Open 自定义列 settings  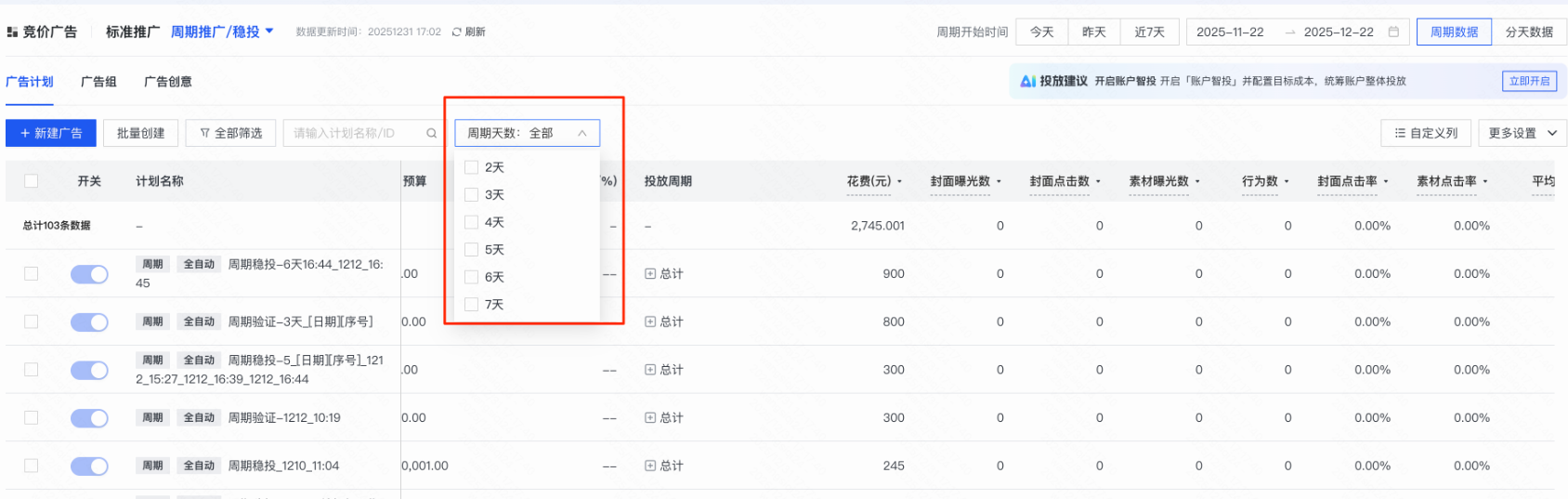1425,133
